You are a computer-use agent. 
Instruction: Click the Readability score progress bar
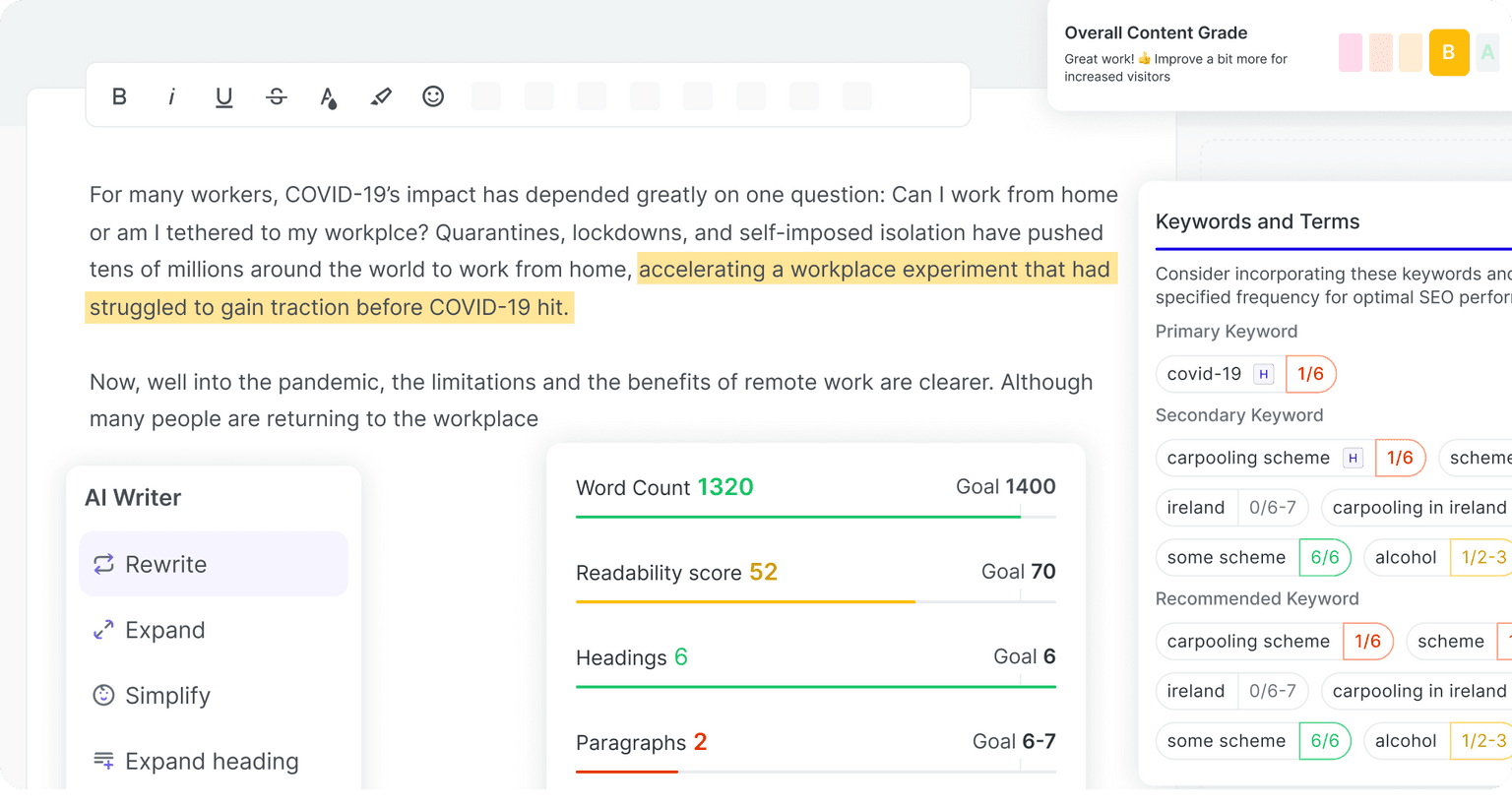pyautogui.click(x=816, y=601)
